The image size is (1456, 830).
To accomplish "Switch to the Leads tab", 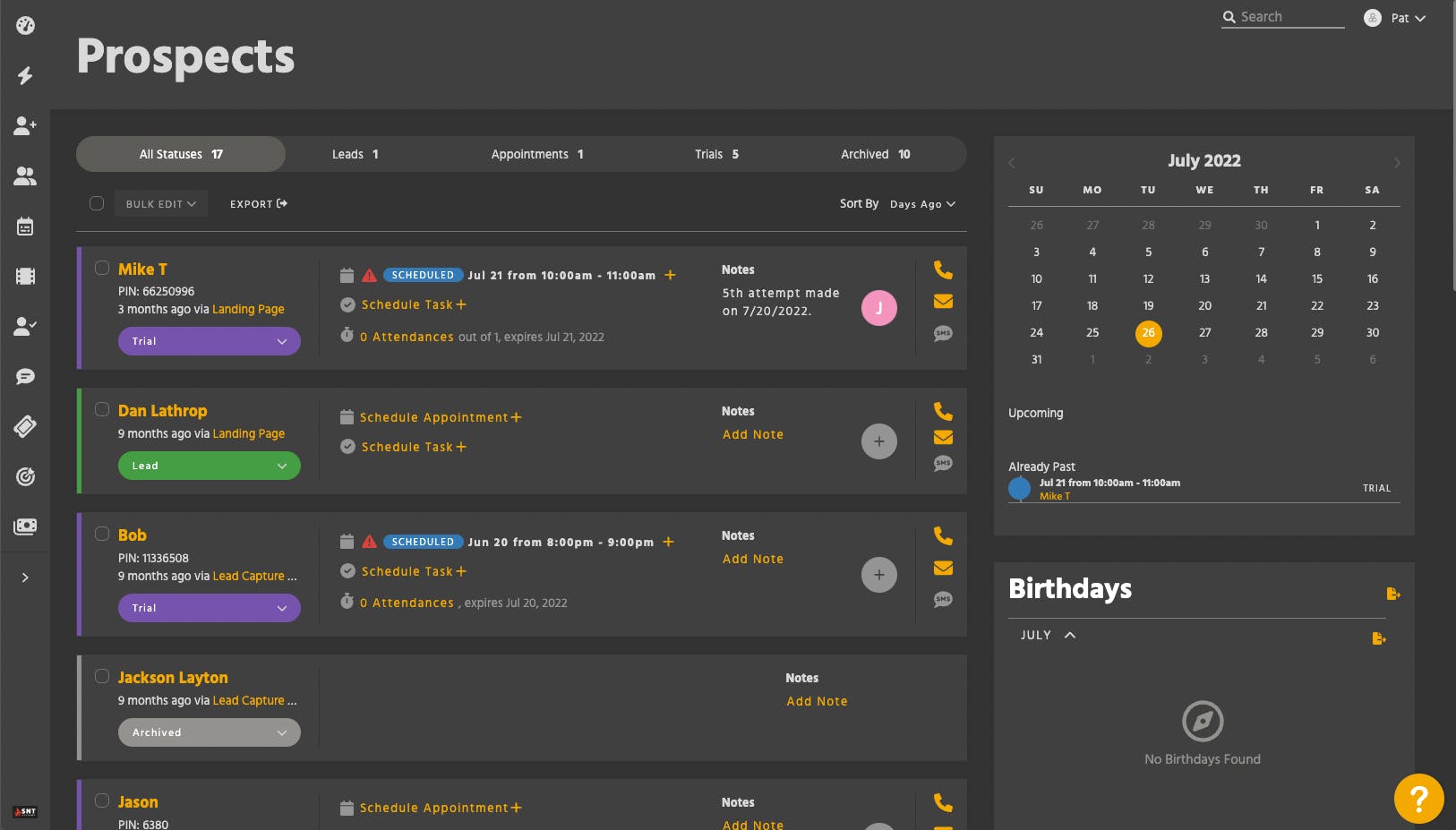I will point(355,154).
